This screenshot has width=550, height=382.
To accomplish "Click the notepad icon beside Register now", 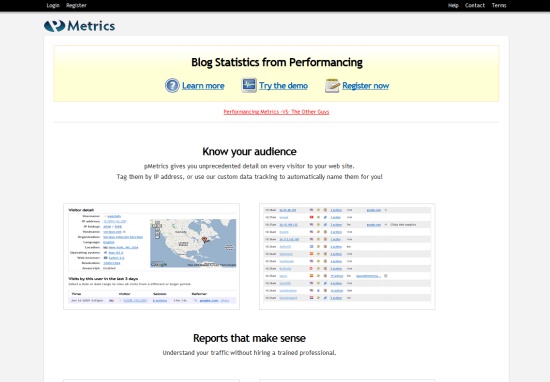I will pyautogui.click(x=332, y=86).
